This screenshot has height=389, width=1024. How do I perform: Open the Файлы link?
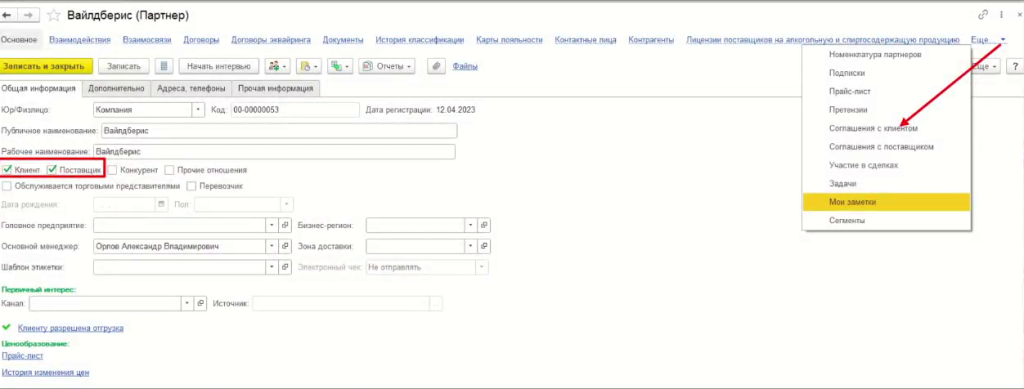[464, 66]
